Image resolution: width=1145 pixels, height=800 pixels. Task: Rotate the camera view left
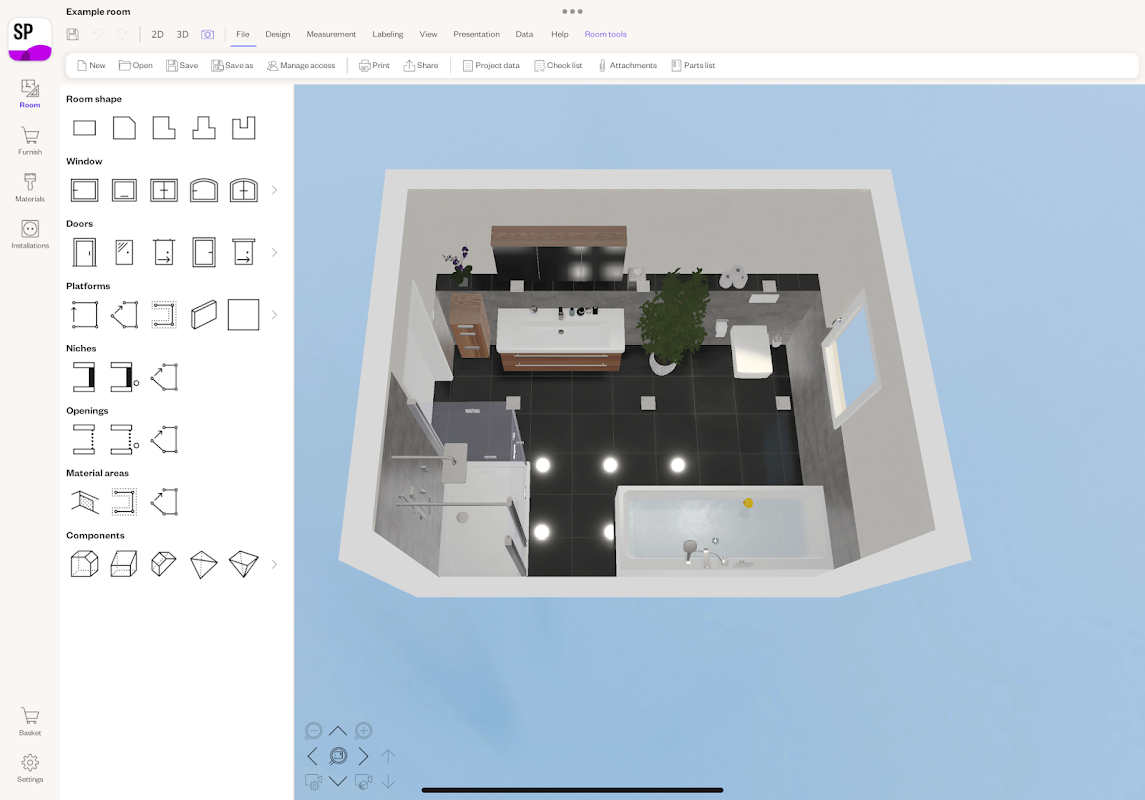point(313,756)
